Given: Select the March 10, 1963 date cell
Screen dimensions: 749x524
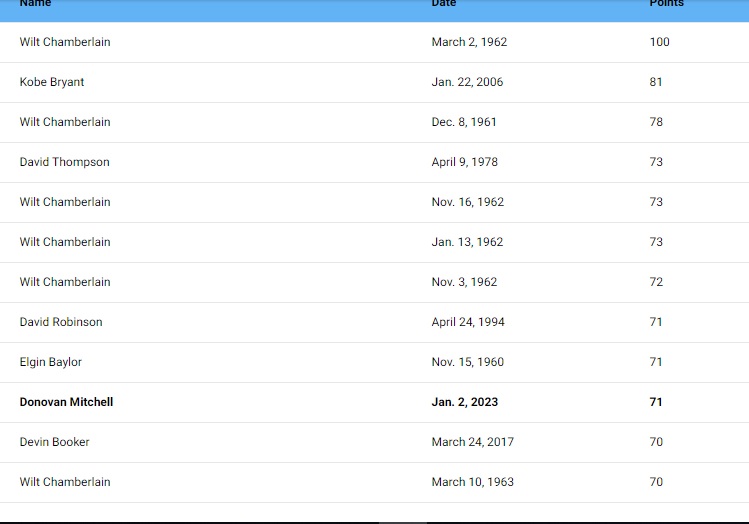Looking at the screenshot, I should (473, 482).
